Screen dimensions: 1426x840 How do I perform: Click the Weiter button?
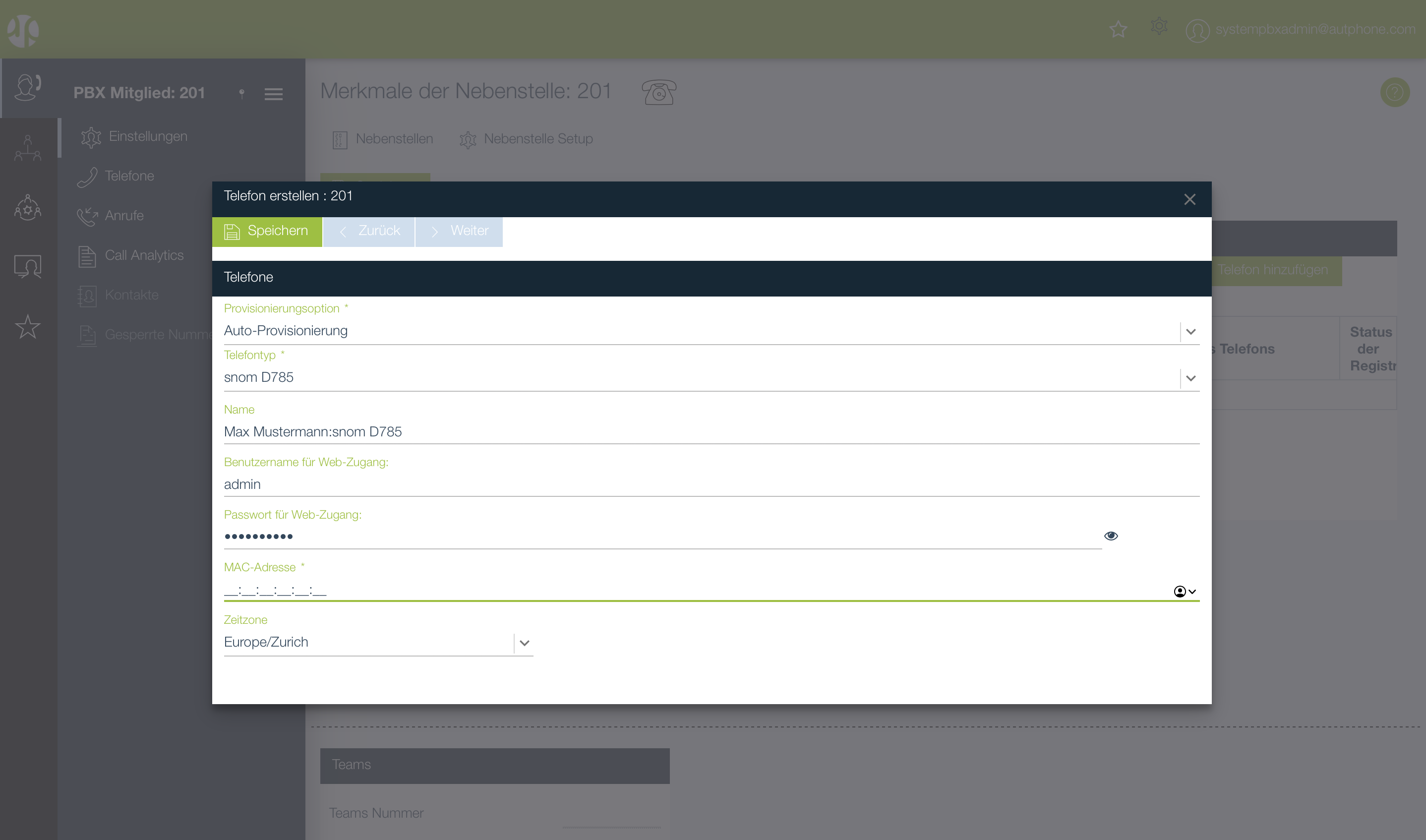coord(459,232)
